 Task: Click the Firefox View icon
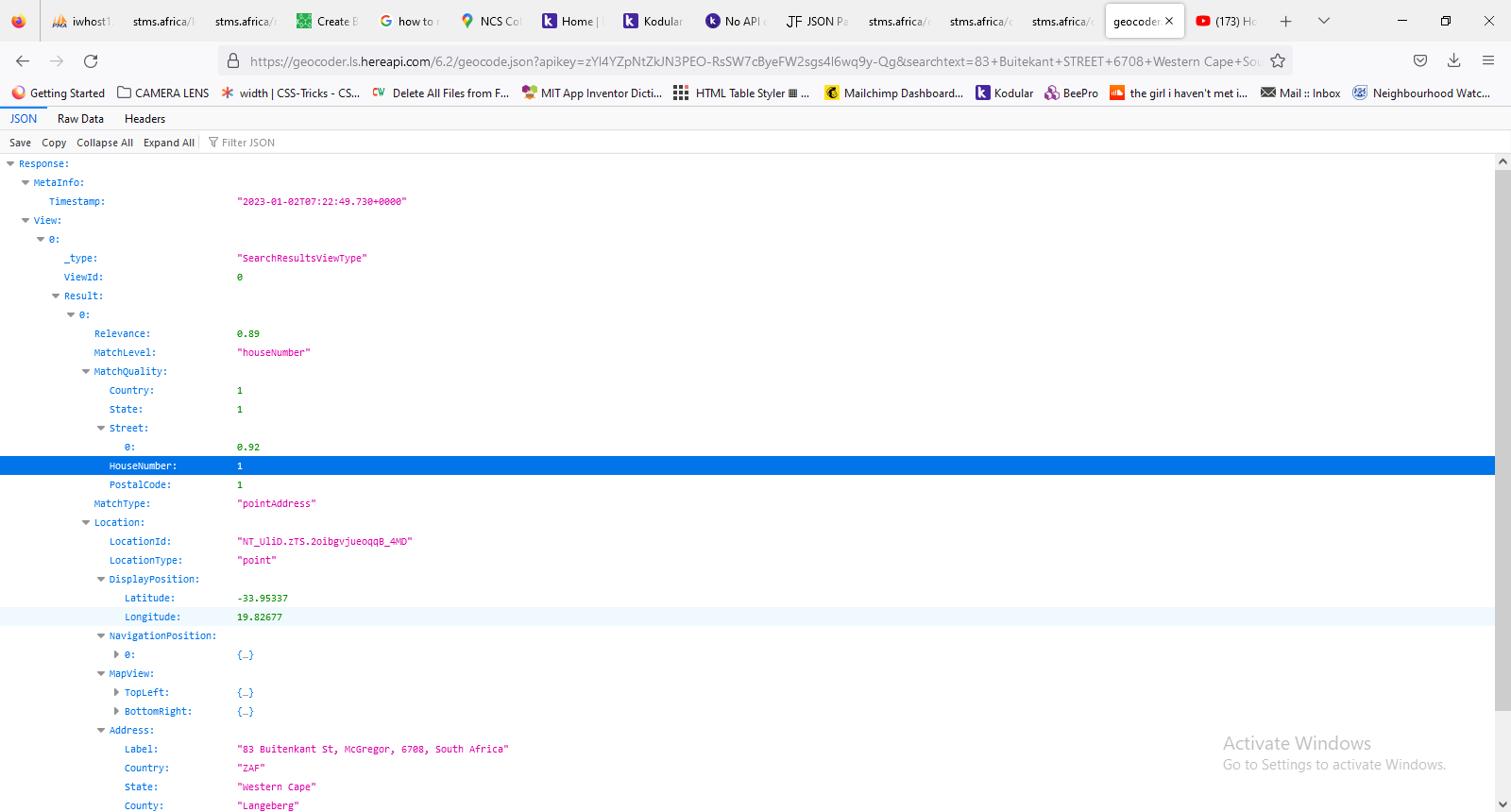click(19, 21)
